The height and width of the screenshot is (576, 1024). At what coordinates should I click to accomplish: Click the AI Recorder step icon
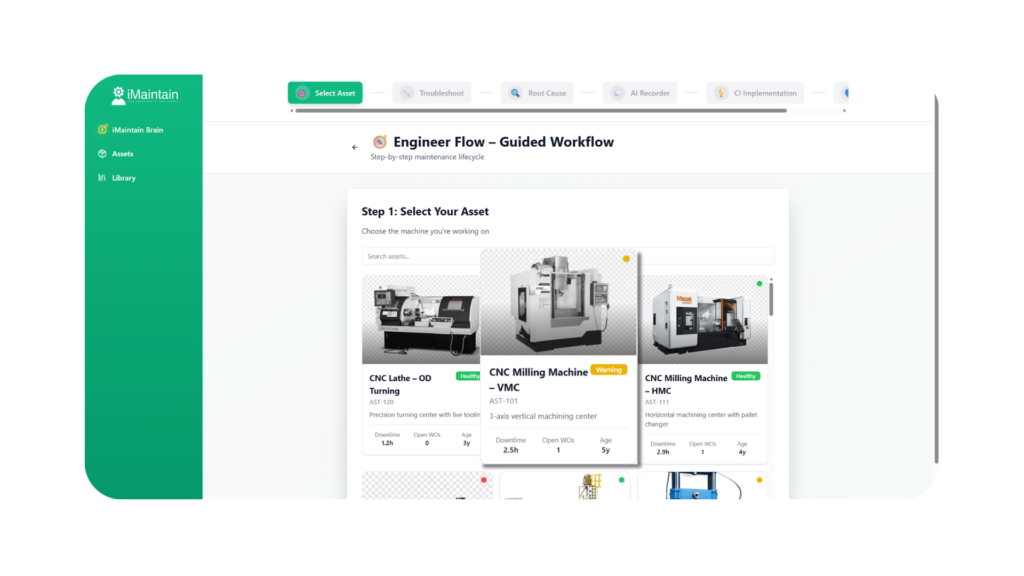click(x=618, y=93)
